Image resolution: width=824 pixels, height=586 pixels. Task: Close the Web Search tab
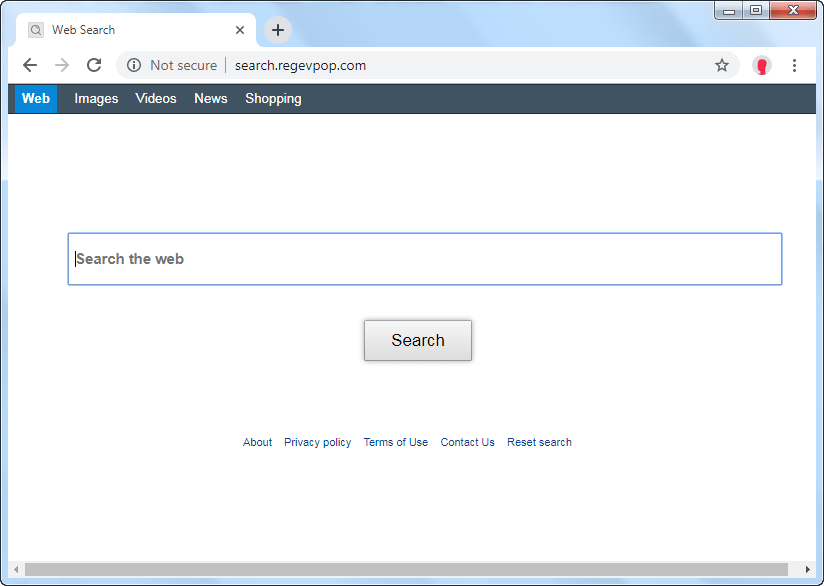pyautogui.click(x=240, y=30)
